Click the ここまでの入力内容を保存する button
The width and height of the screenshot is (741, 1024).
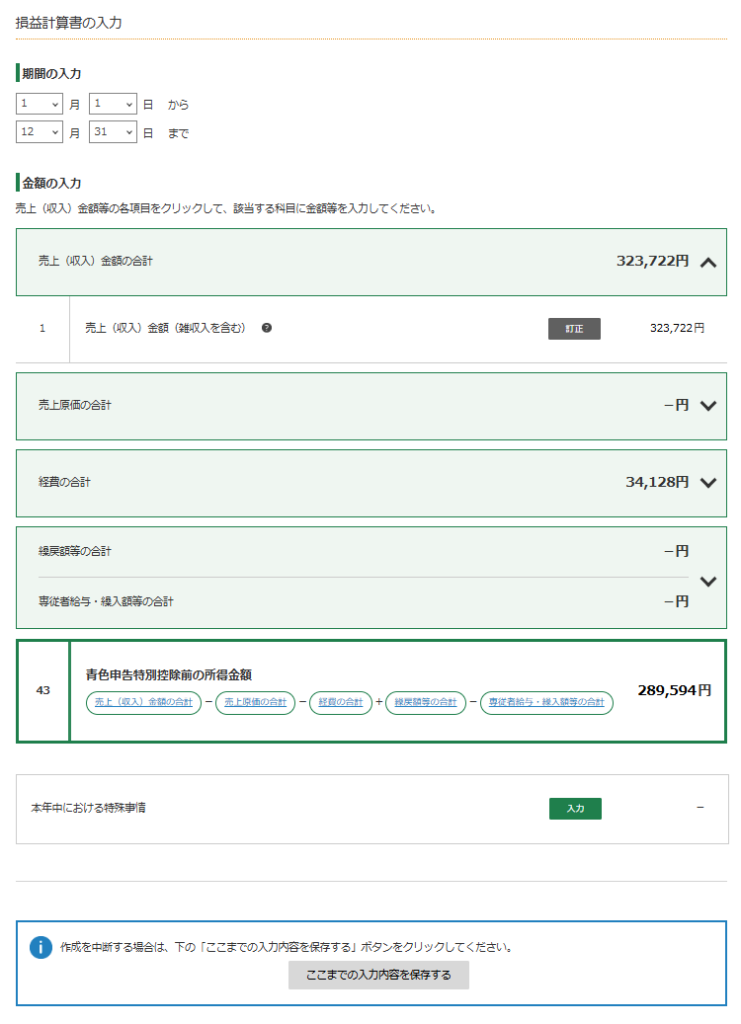click(378, 975)
